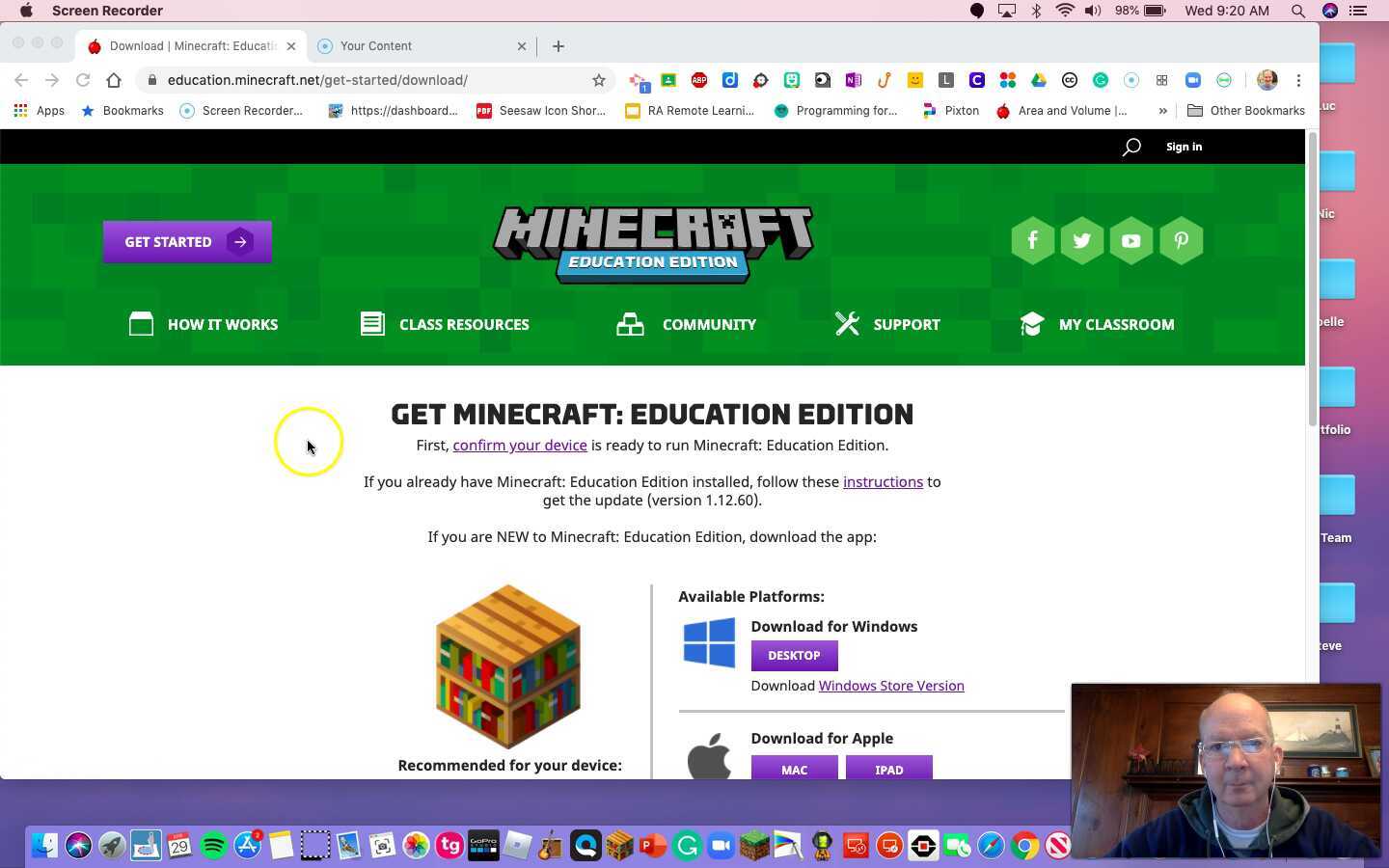Expand the bookmarks overflow chevron
Screen dimensions: 1389x868
tap(1162, 110)
